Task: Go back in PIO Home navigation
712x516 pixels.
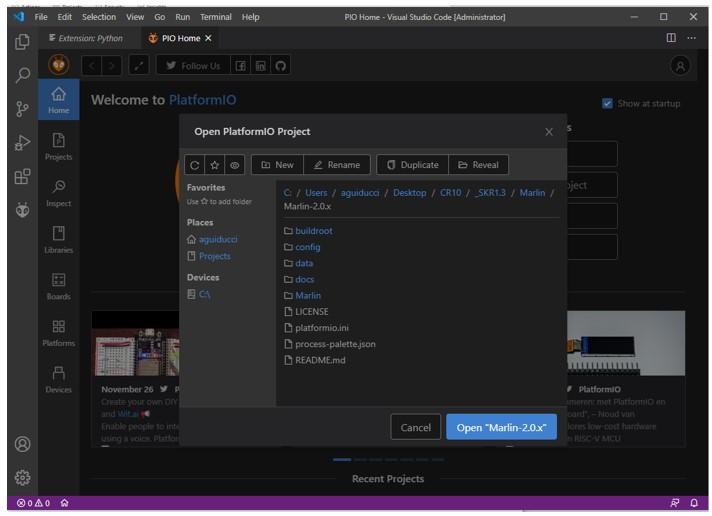Action: (92, 66)
